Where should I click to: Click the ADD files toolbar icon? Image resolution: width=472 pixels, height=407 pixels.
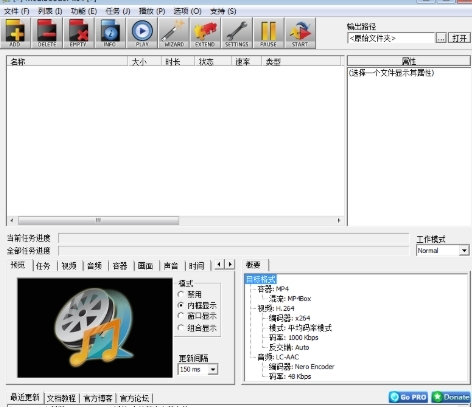tap(15, 33)
